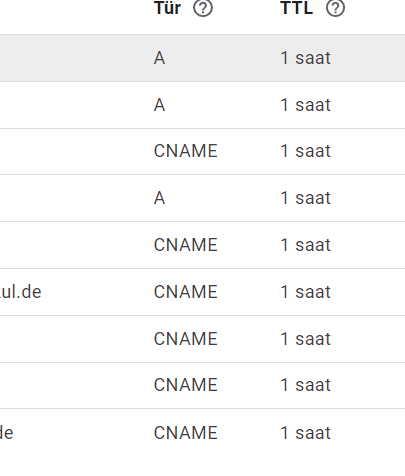Select the second A record row type
405x476 pixels.
click(159, 105)
